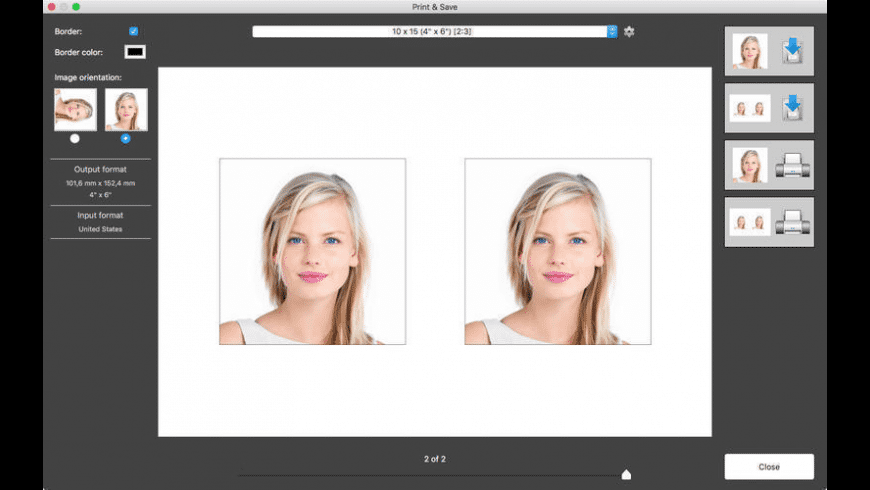Click the Output format label

100,169
